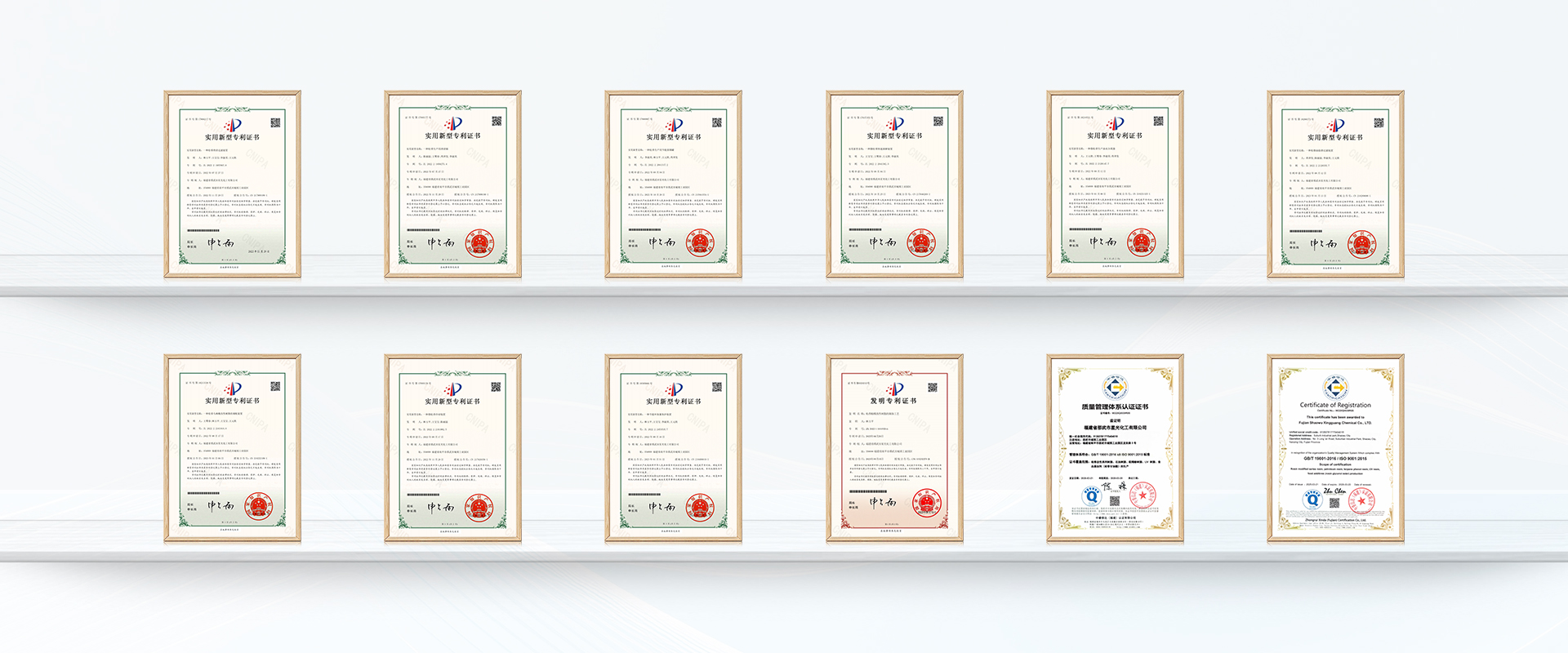
Task: Click red star seal on 质量管理体系认证证书
Action: 1143,495
